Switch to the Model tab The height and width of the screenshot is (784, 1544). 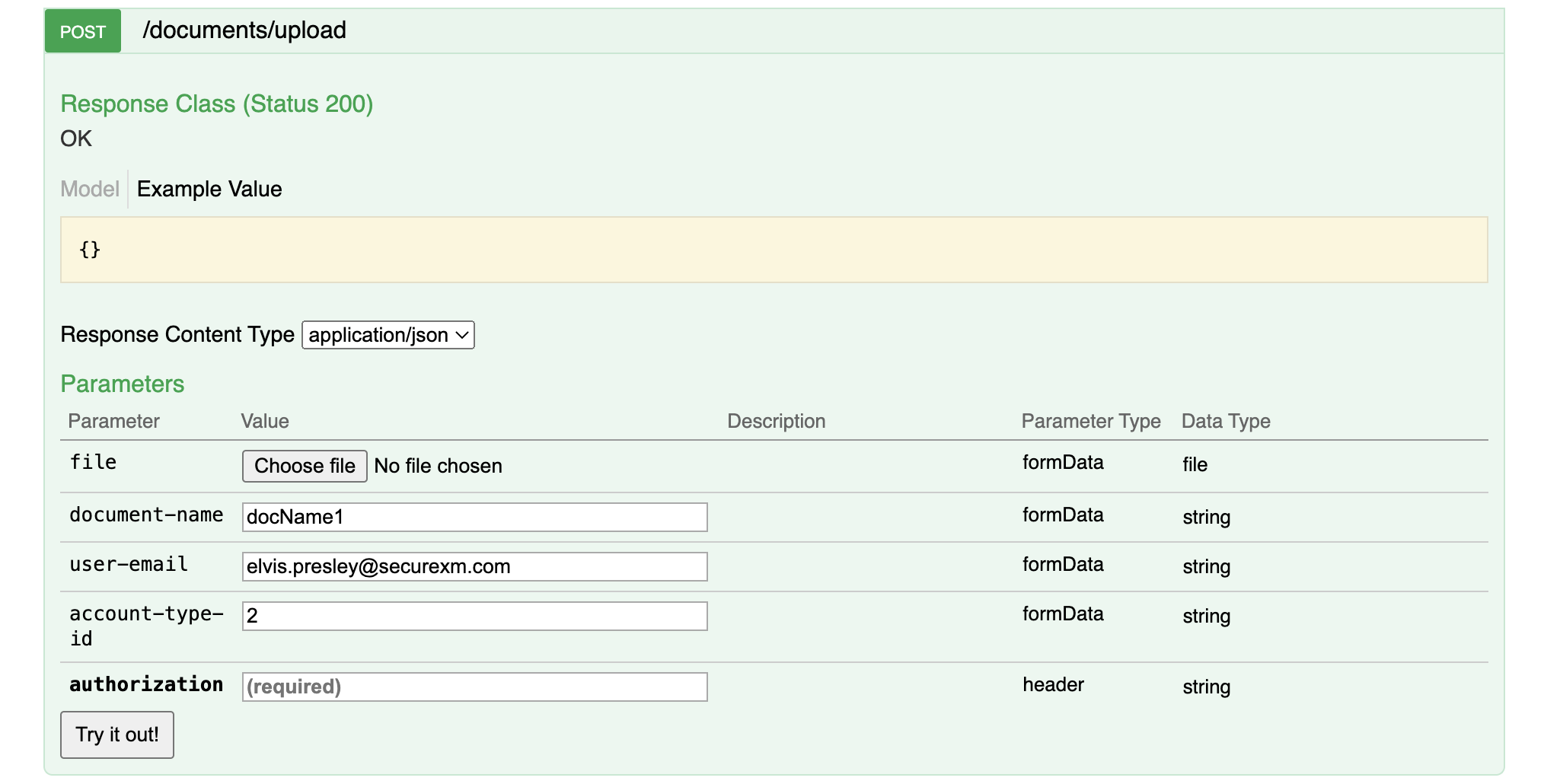(x=90, y=189)
